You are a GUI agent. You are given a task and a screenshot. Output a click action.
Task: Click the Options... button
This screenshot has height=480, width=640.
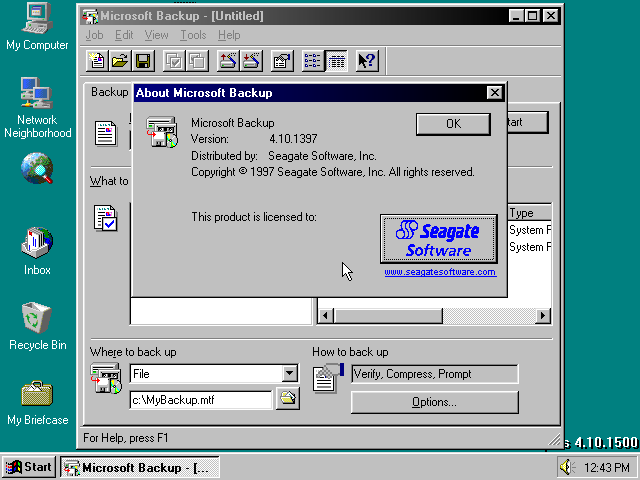[x=435, y=402]
